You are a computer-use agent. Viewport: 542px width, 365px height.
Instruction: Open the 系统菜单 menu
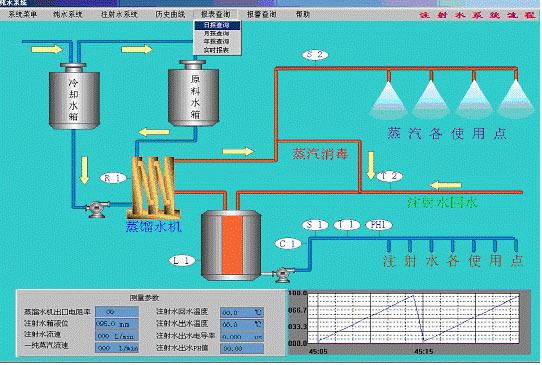23,15
